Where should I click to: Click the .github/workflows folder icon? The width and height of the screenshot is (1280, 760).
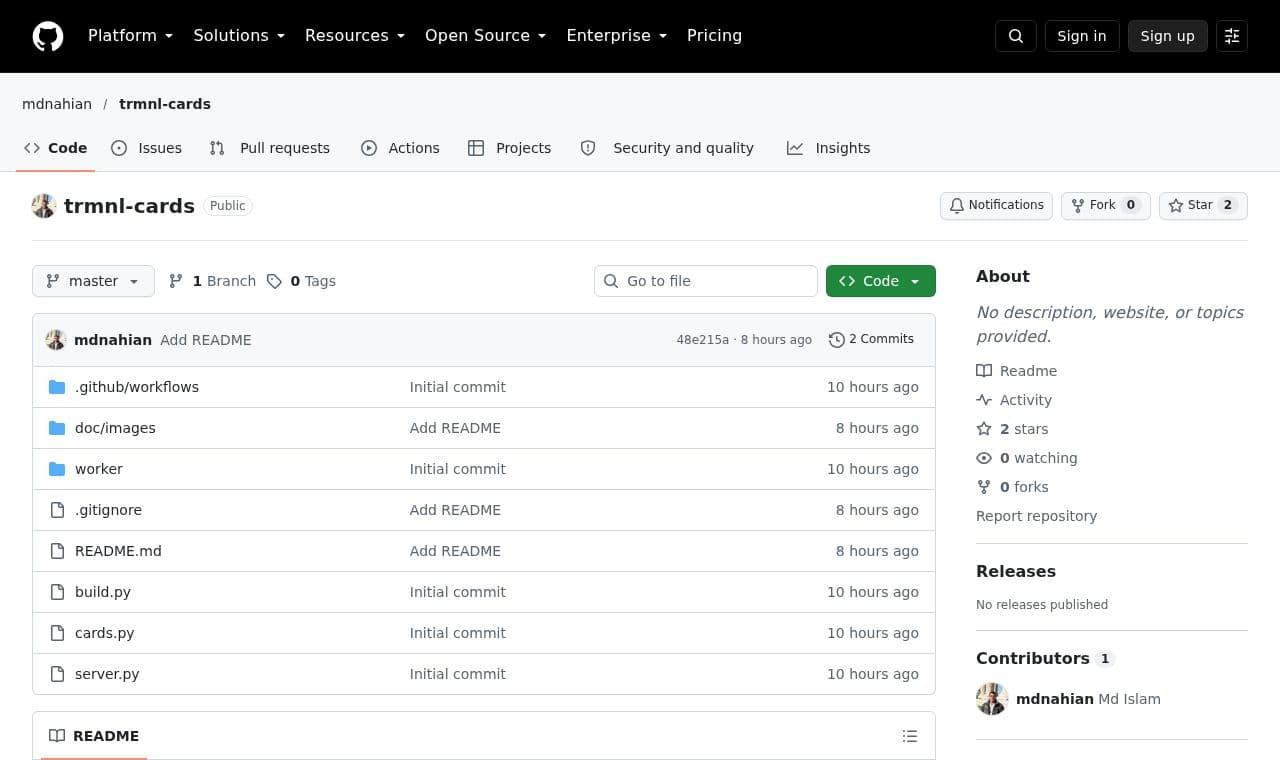point(57,387)
